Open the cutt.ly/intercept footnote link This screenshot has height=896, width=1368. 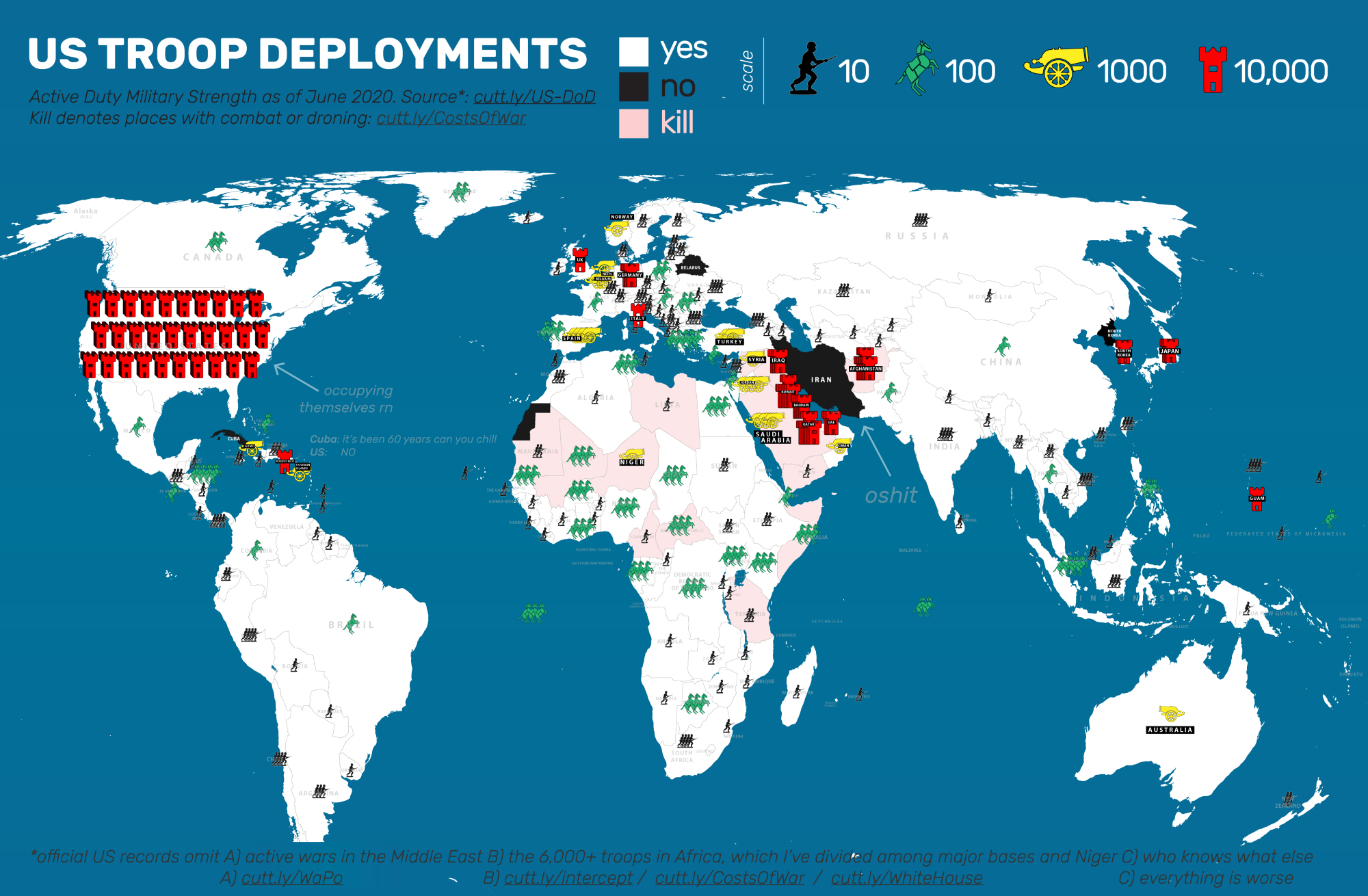568,878
